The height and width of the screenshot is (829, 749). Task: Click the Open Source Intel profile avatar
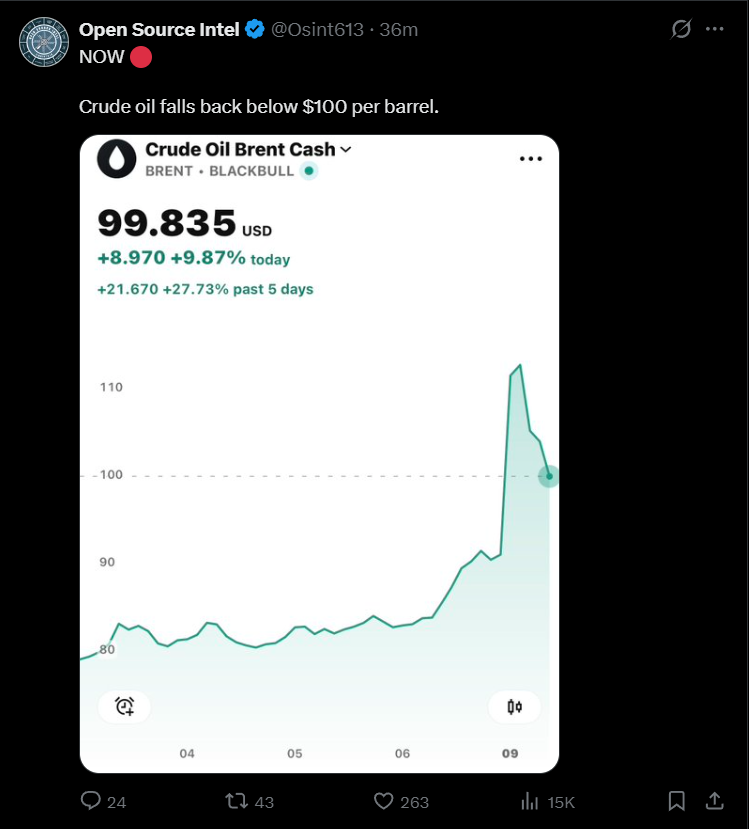[44, 41]
